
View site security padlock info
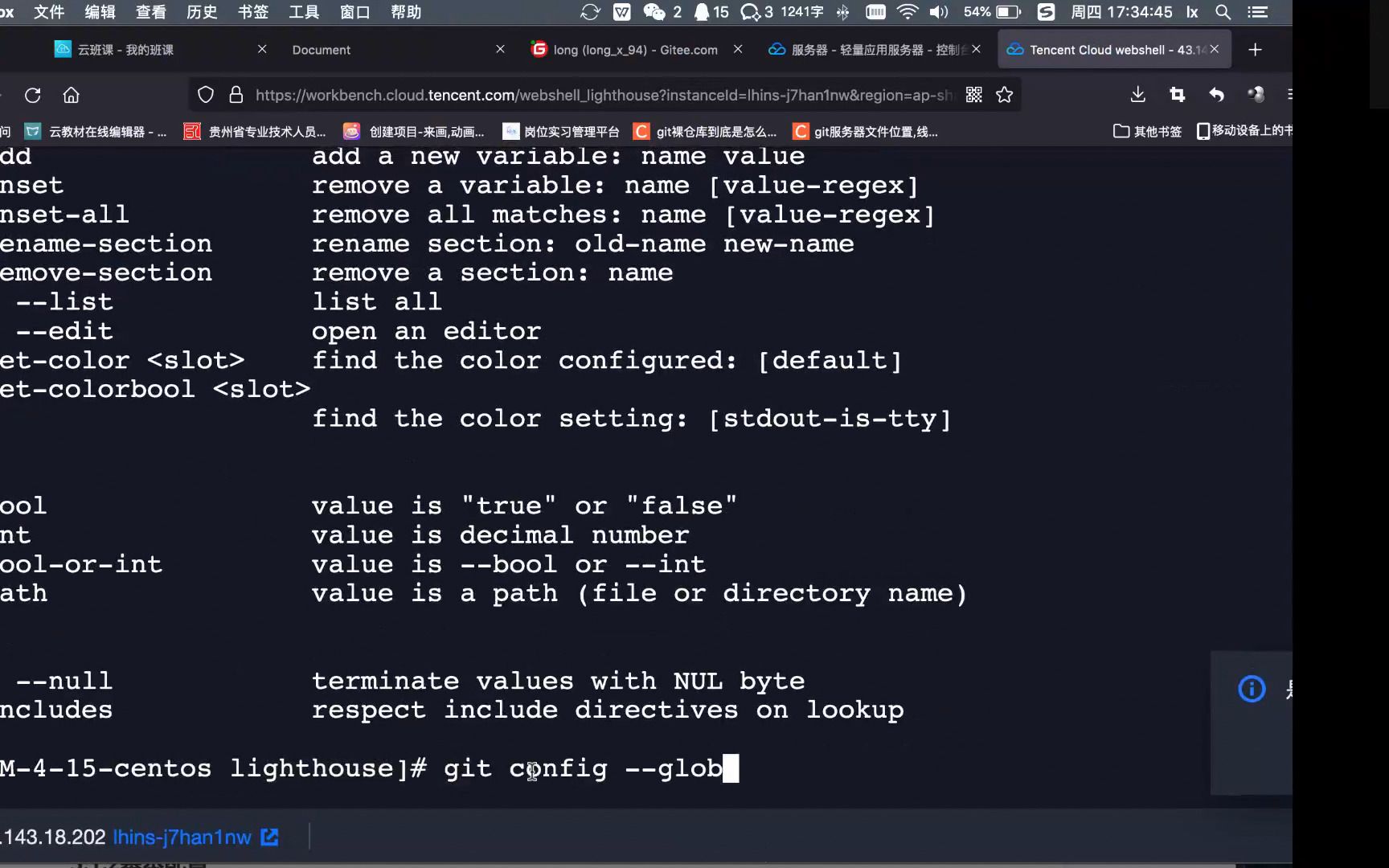click(x=236, y=95)
